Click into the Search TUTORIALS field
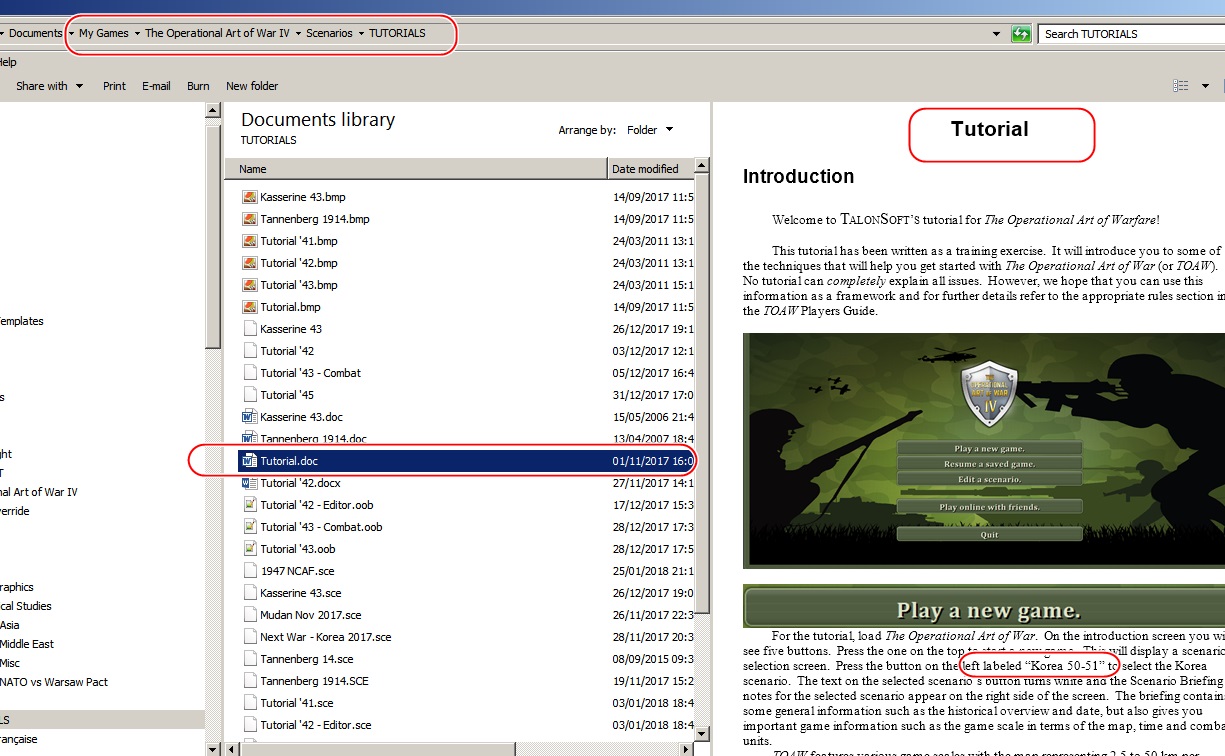This screenshot has width=1225, height=756. [x=1131, y=34]
